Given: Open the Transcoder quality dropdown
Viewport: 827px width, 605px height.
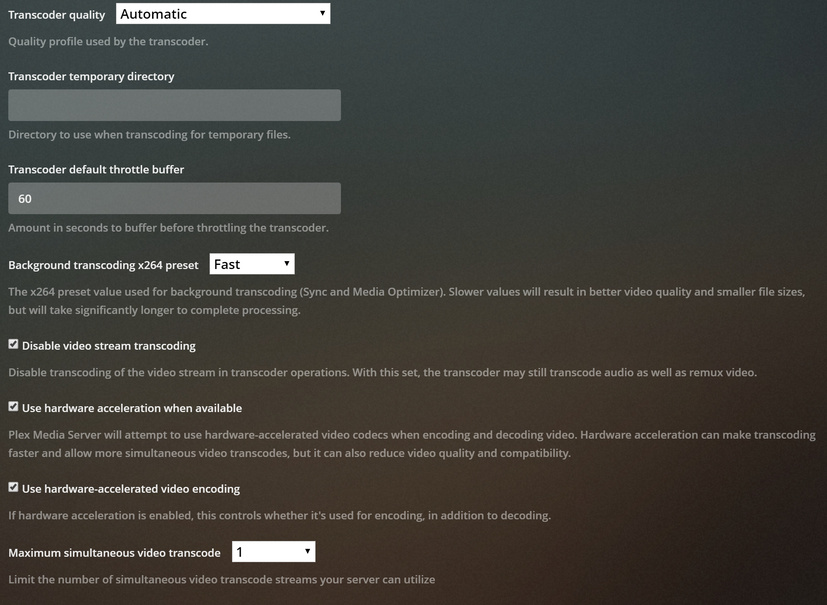Looking at the screenshot, I should tap(223, 14).
